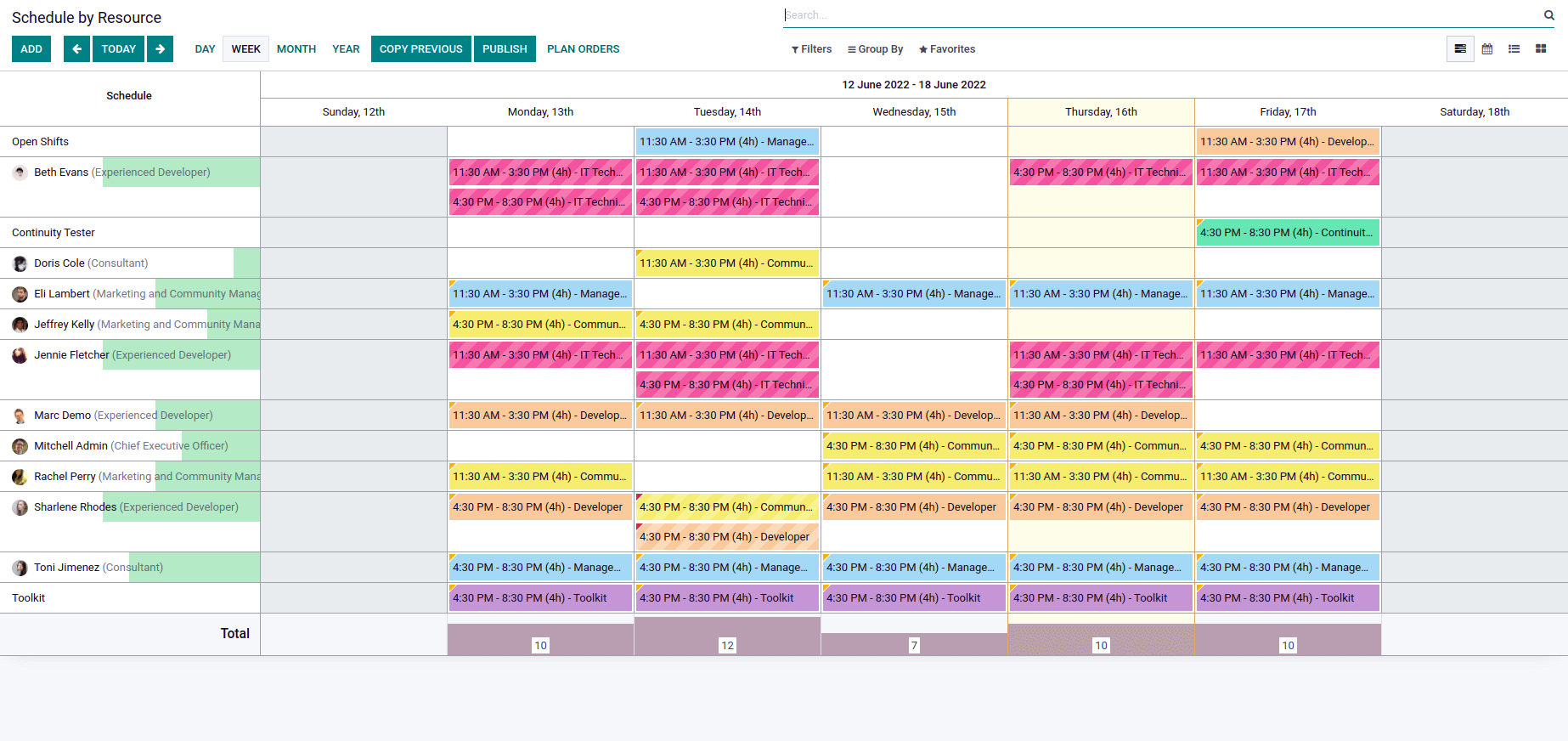Open the Favorites dropdown
This screenshot has width=1568, height=741.
click(x=946, y=49)
